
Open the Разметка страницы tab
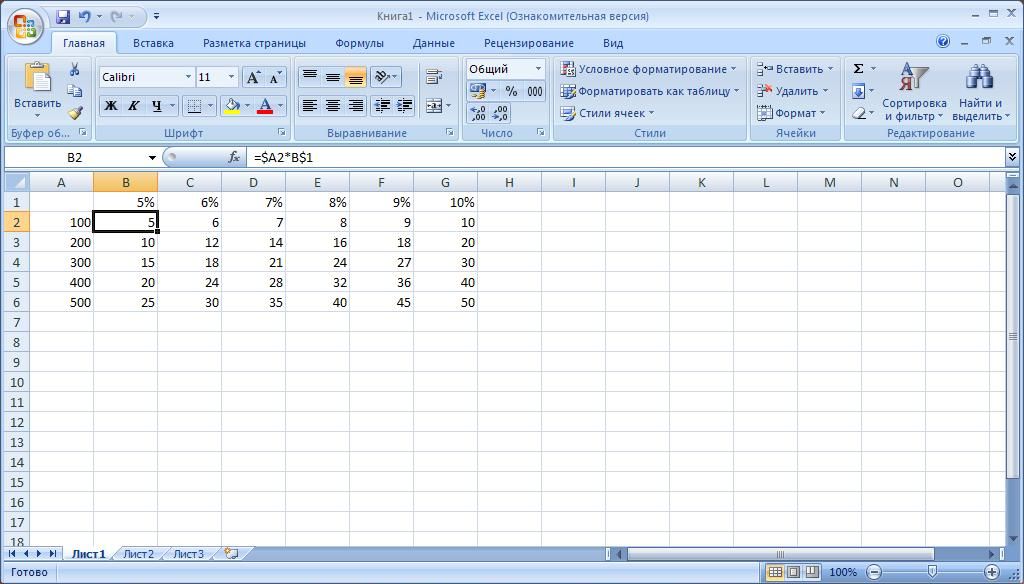(254, 43)
